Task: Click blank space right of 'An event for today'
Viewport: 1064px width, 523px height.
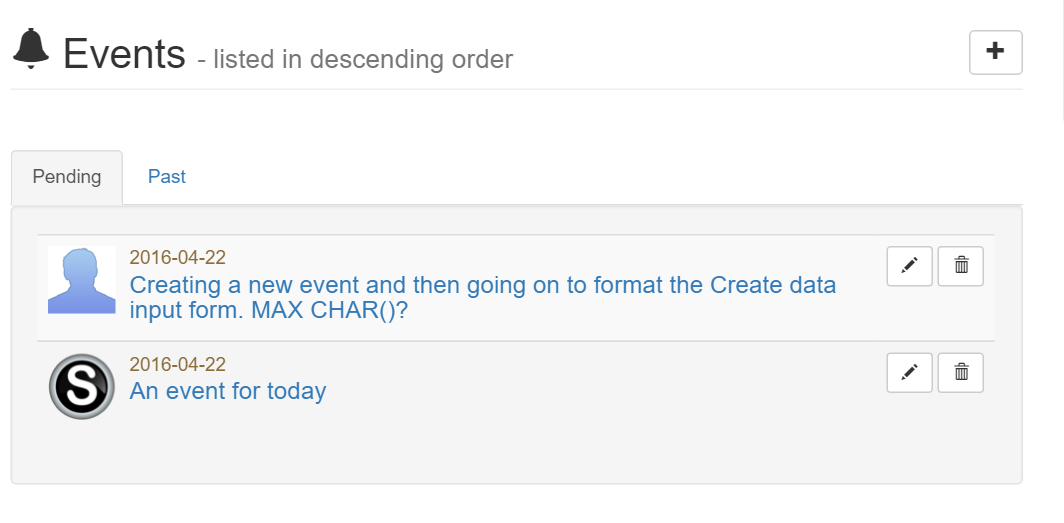Action: (x=604, y=391)
